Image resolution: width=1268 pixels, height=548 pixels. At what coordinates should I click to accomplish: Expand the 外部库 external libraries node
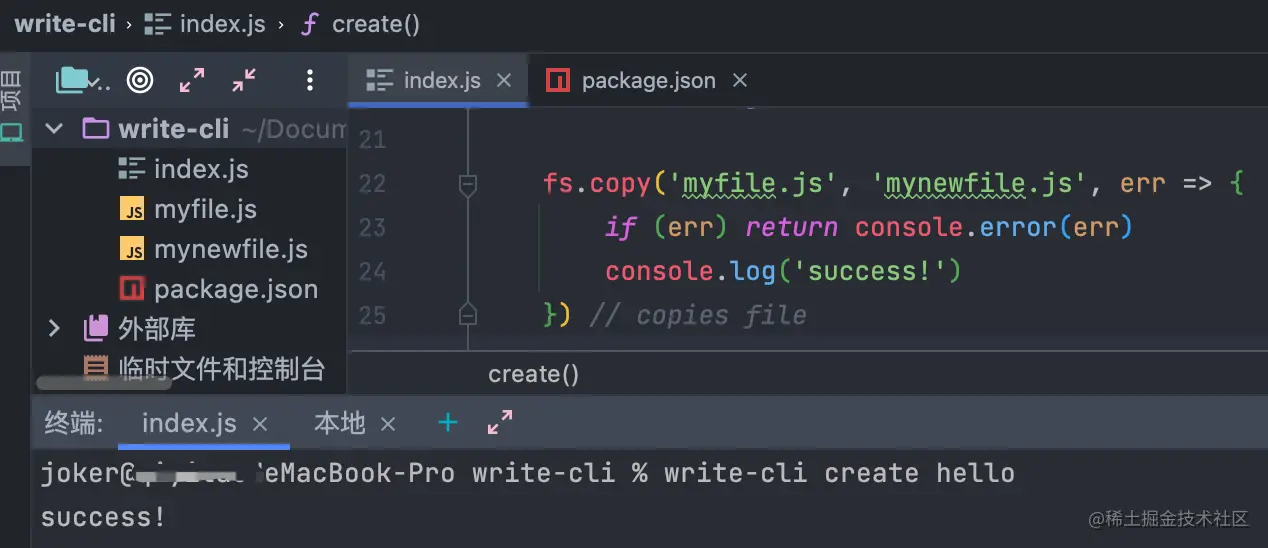tap(54, 328)
